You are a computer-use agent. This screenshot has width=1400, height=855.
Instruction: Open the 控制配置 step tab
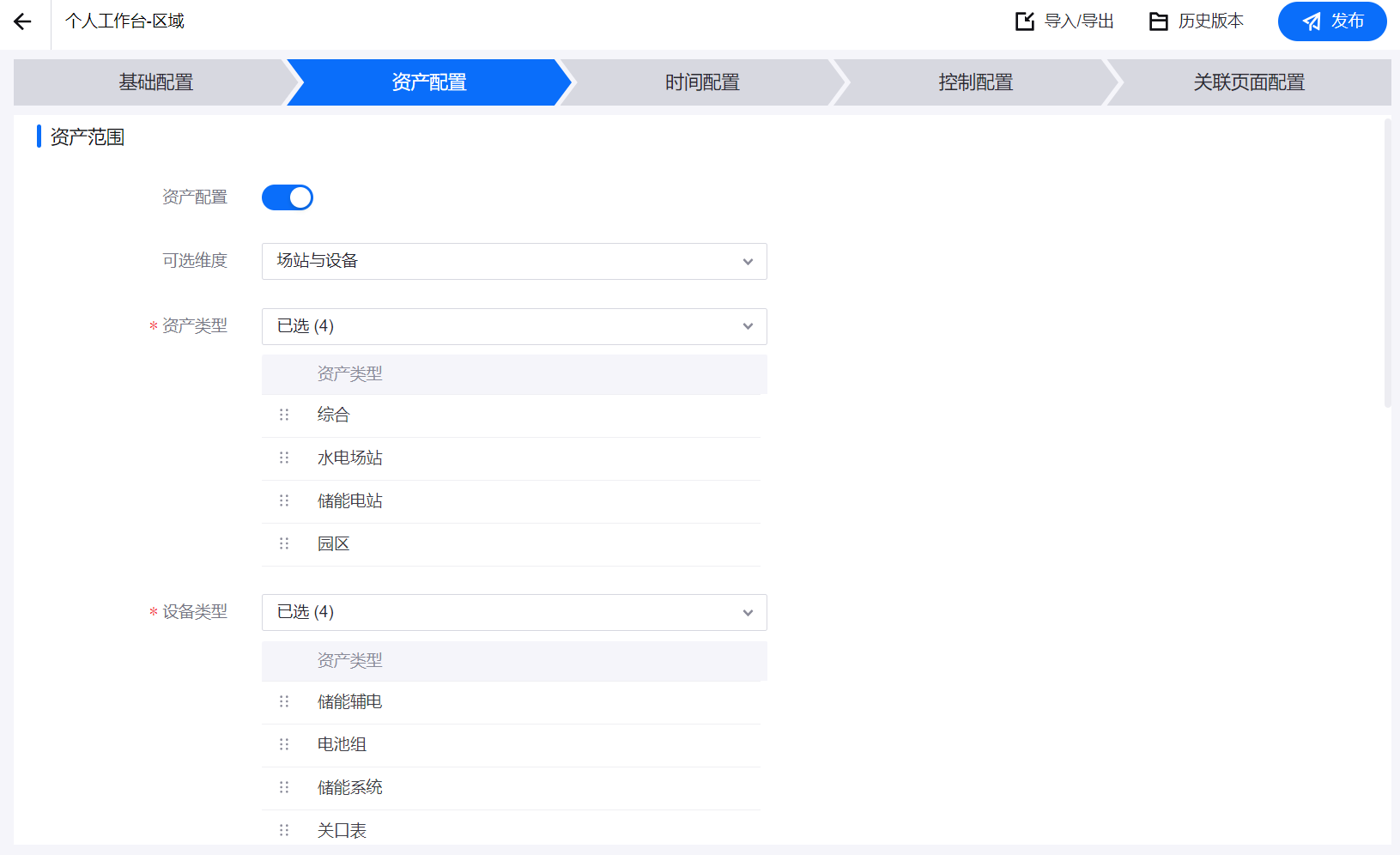coord(975,82)
